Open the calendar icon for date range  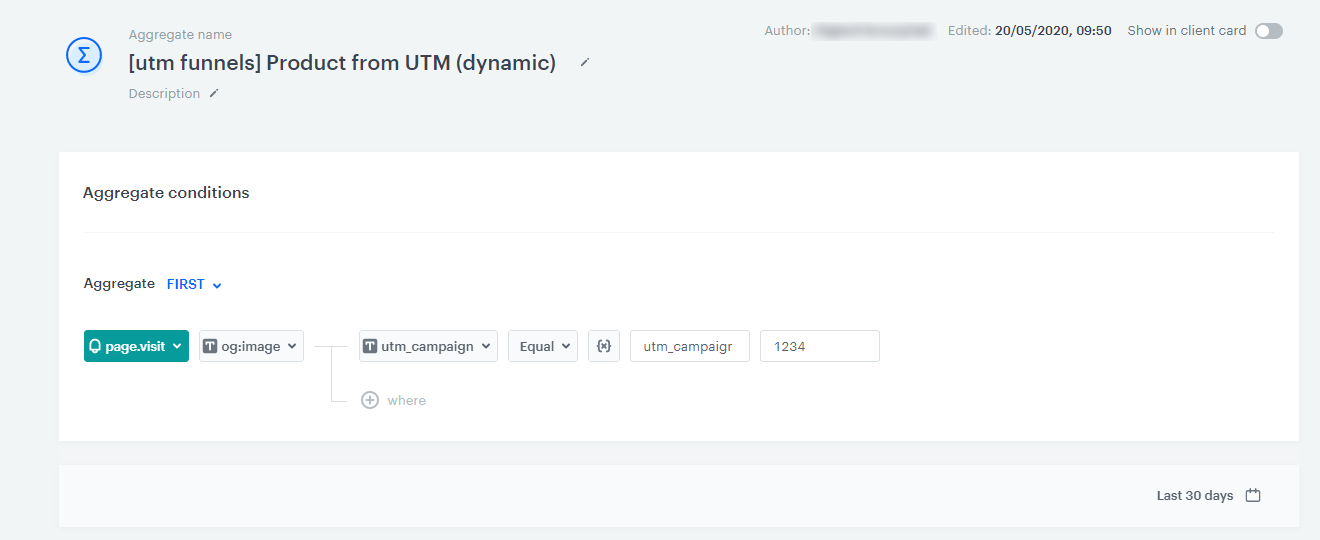click(1253, 496)
